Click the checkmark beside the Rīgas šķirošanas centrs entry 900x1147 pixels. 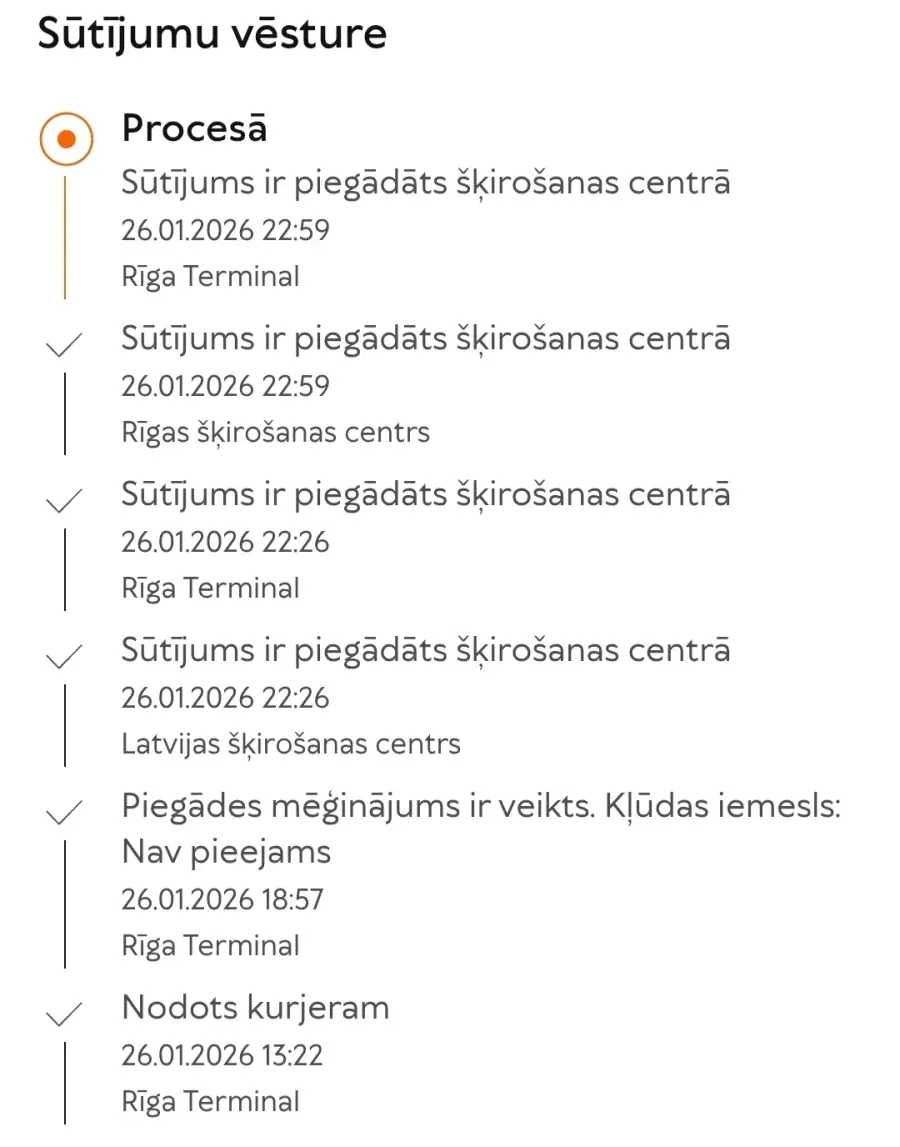tap(65, 345)
